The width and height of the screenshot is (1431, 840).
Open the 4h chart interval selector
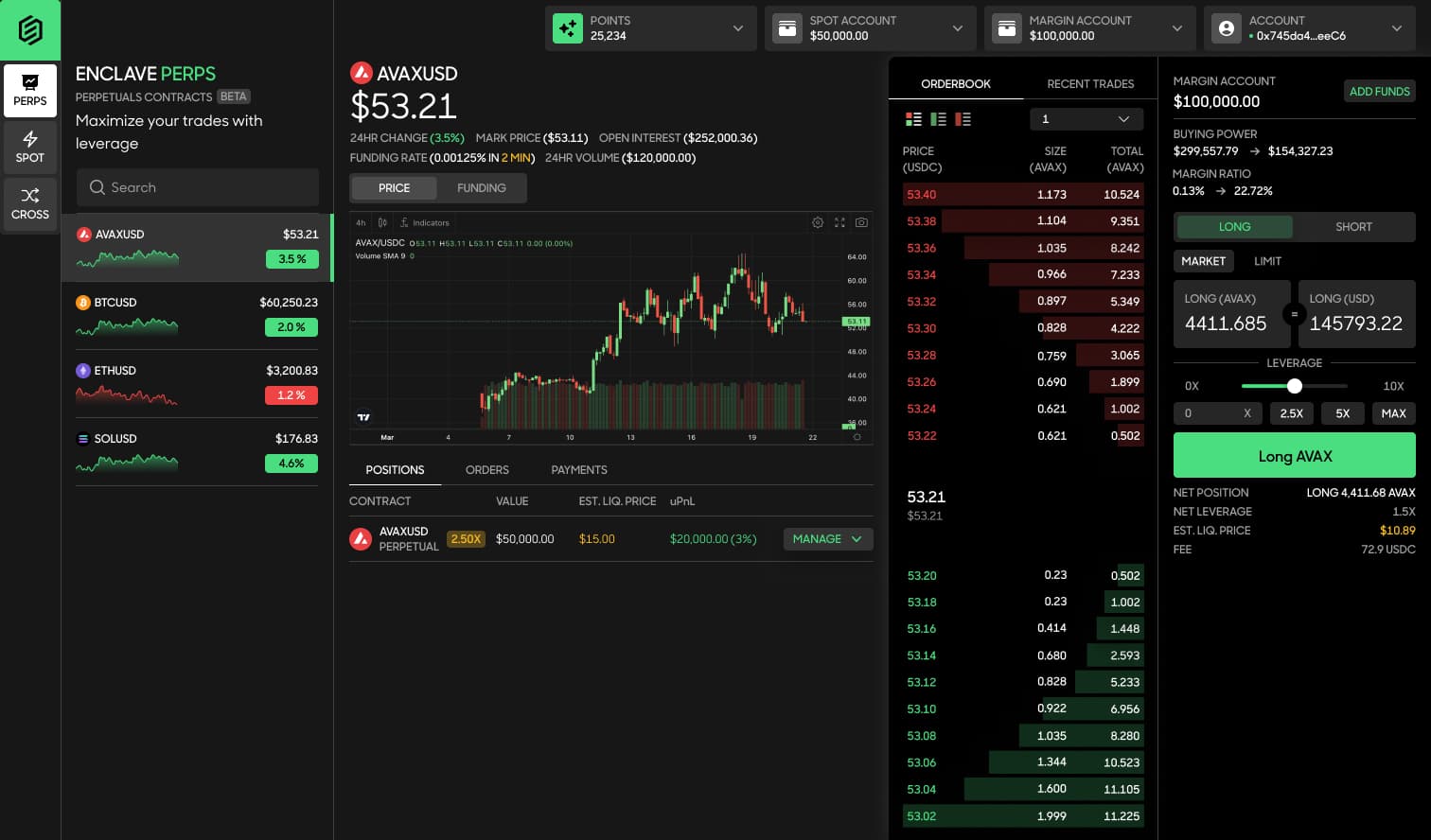coord(361,222)
